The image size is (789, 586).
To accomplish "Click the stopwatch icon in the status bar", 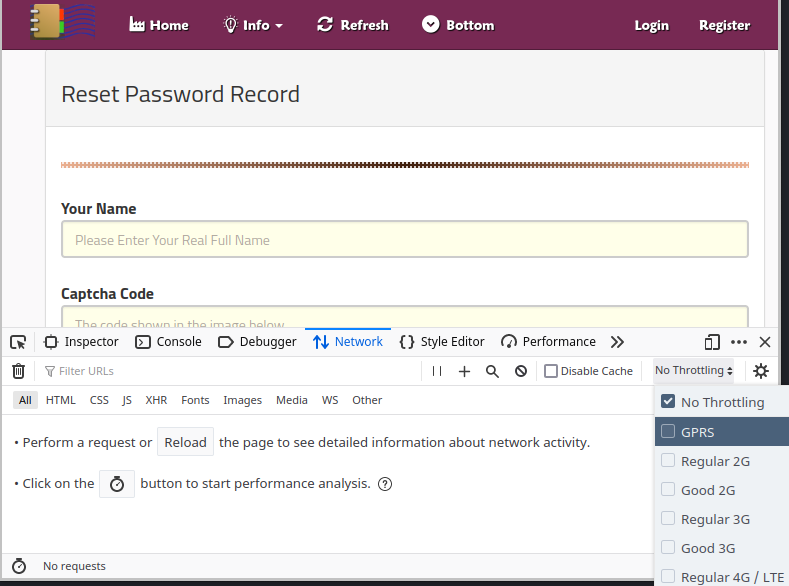I will 19,566.
